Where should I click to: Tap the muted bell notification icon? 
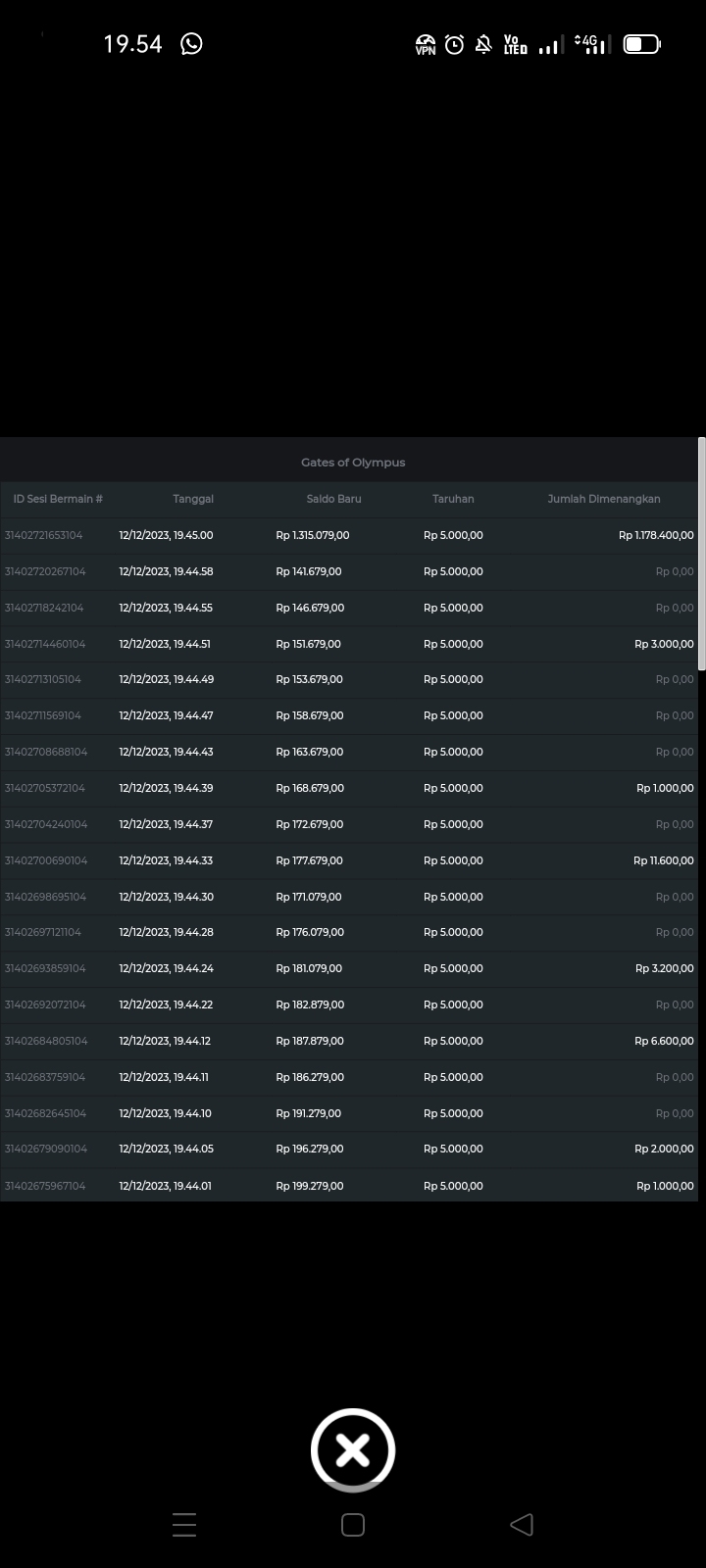483,44
